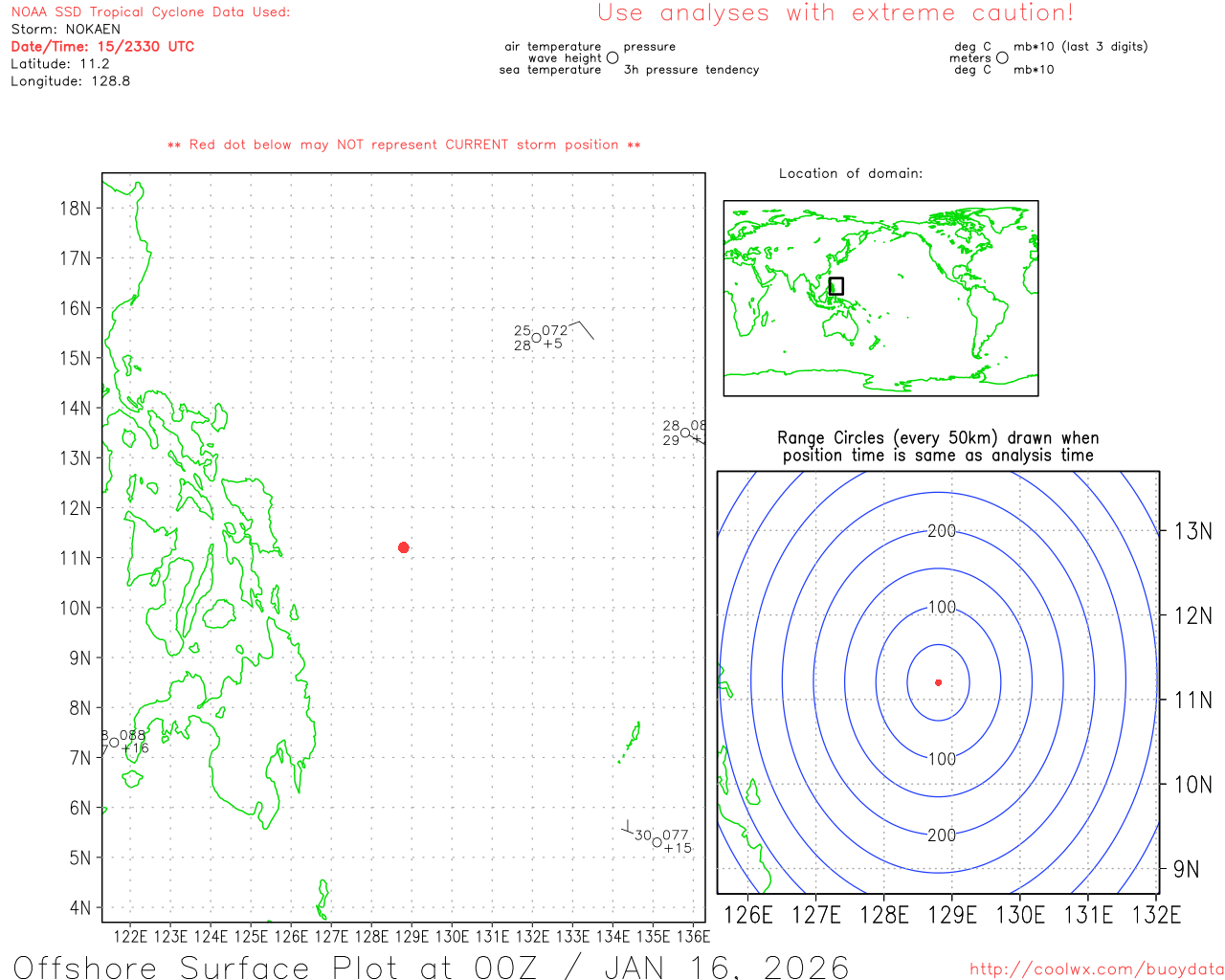Click the '3h pressure tendency' legend label

click(x=691, y=70)
